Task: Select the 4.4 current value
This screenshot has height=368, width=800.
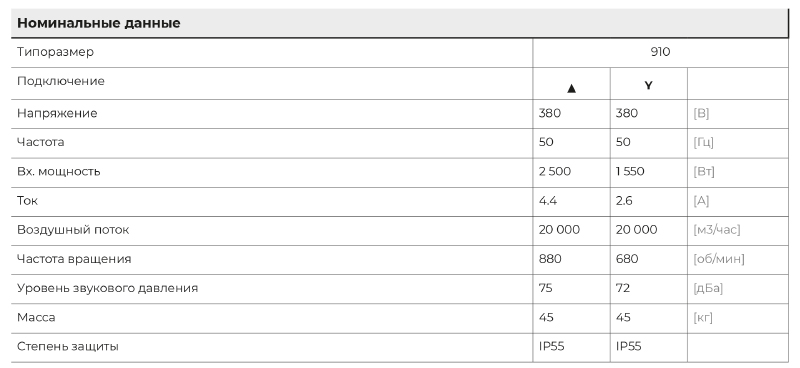Action: [x=547, y=201]
